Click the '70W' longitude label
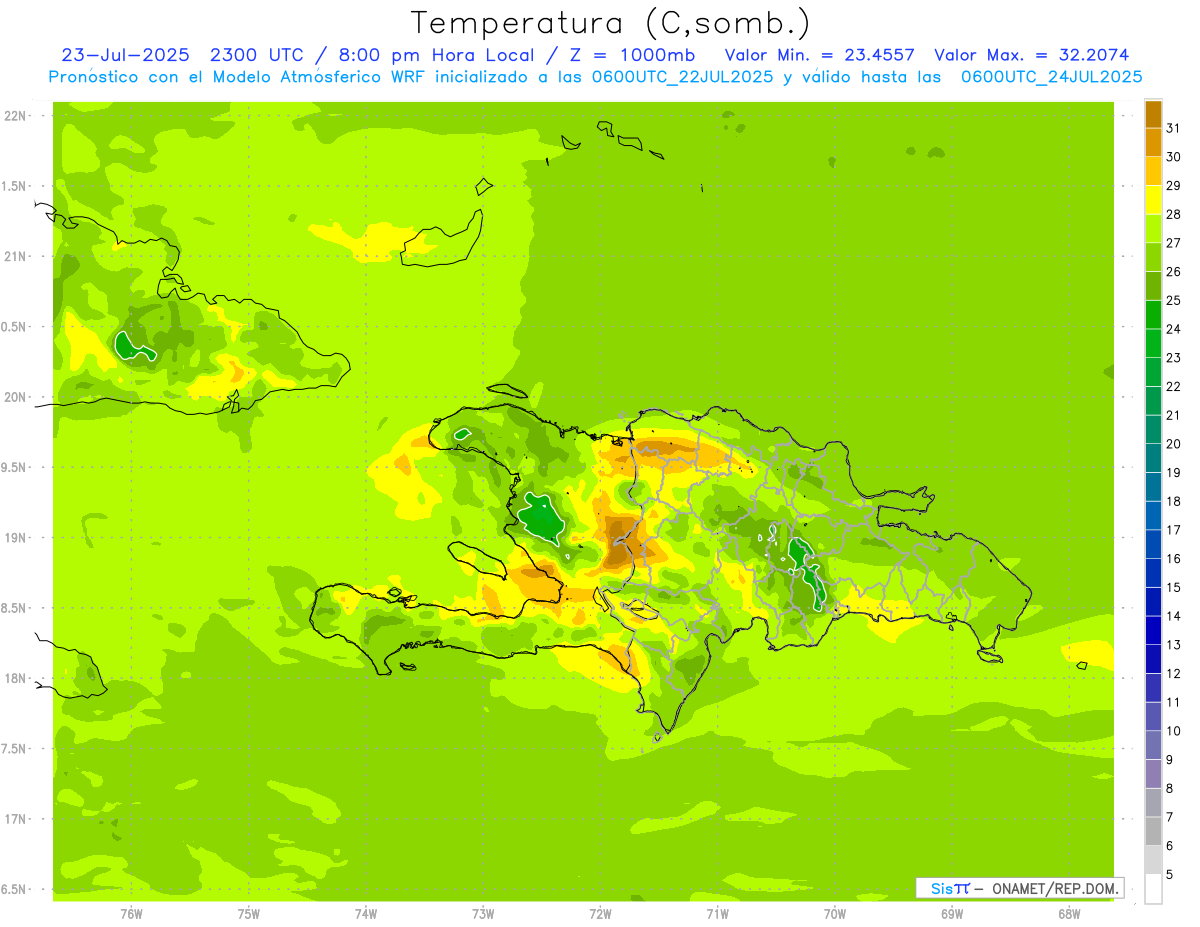Image resolution: width=1200 pixels, height=927 pixels. point(835,914)
